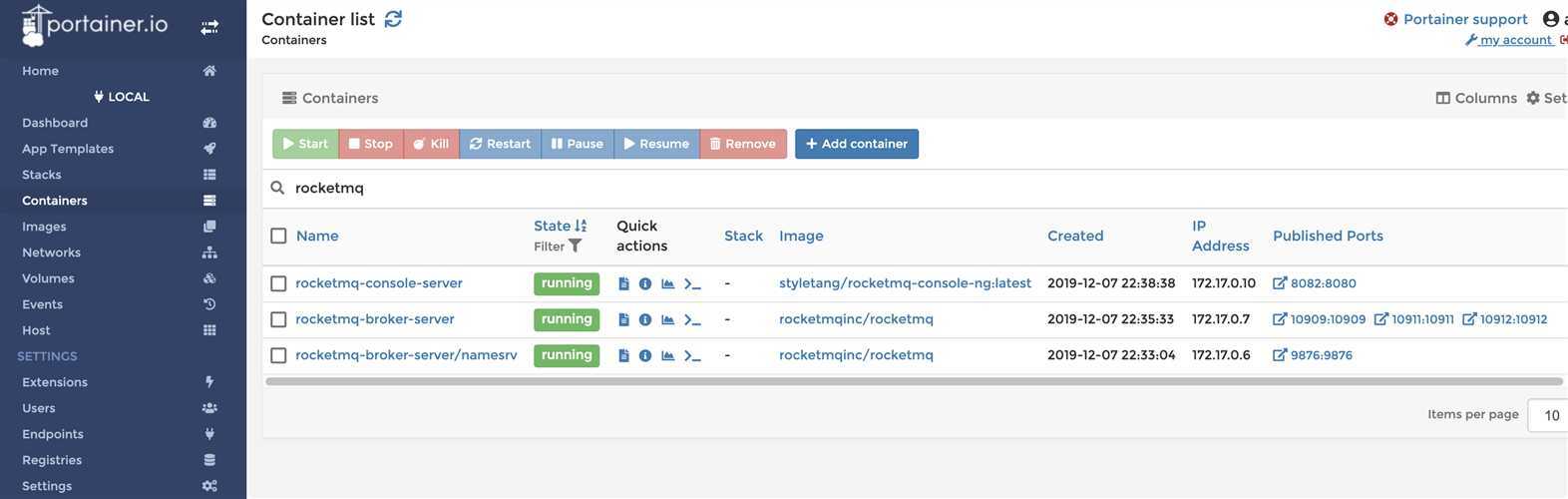This screenshot has height=499, width=1568.
Task: Click the user account avatar icon
Action: pyautogui.click(x=1551, y=19)
